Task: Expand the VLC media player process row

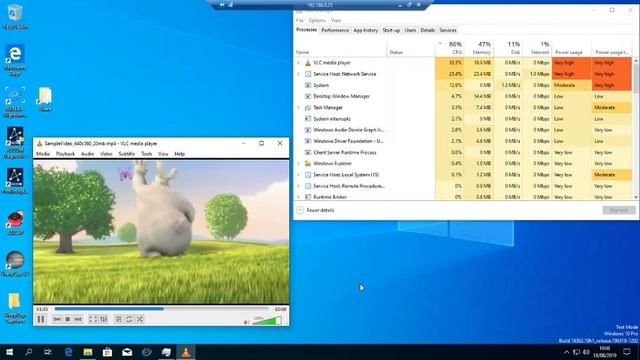Action: coord(298,63)
